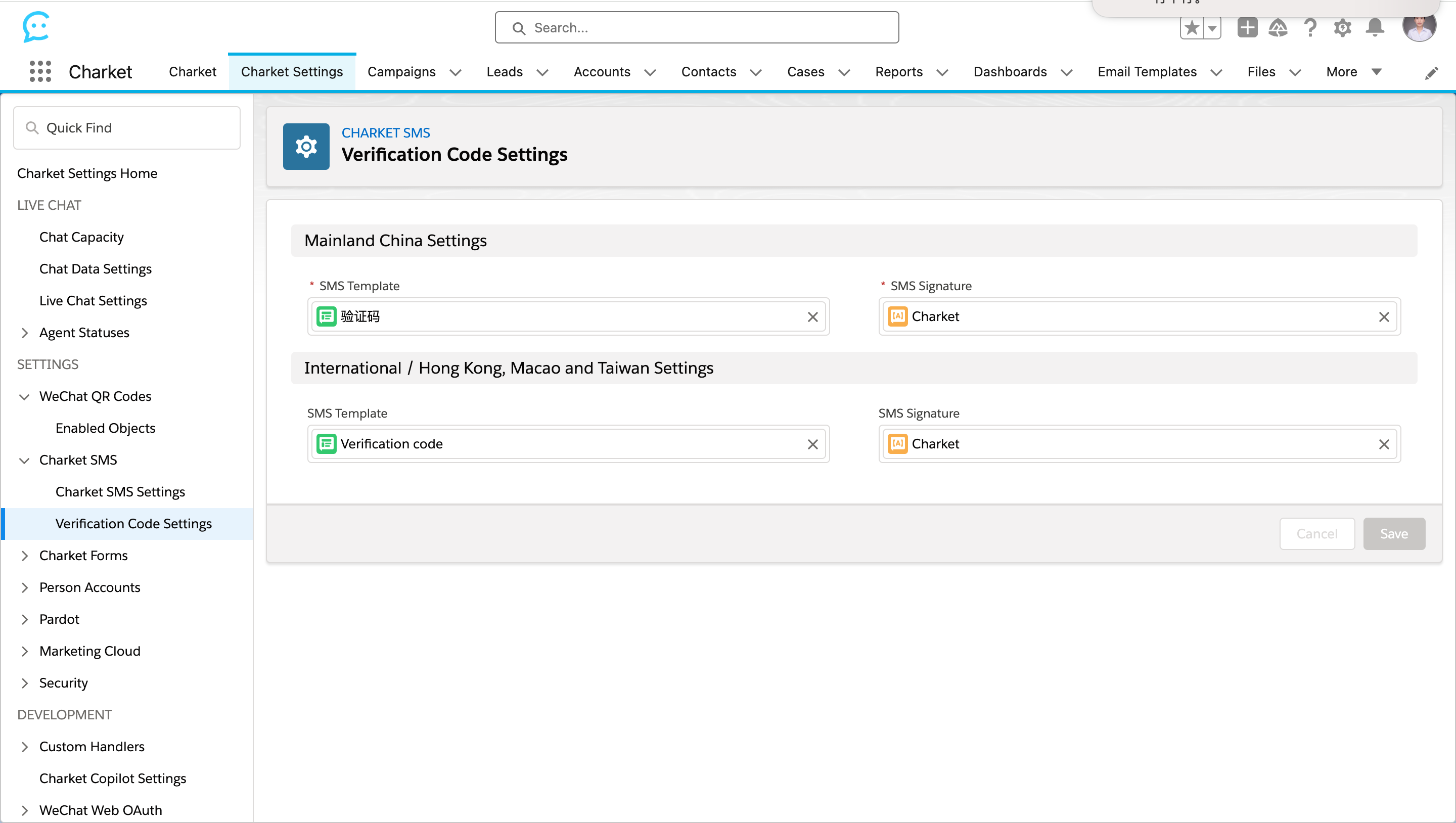1456x823 pixels.
Task: Open the Trailhead guidance icon
Action: 1278,28
